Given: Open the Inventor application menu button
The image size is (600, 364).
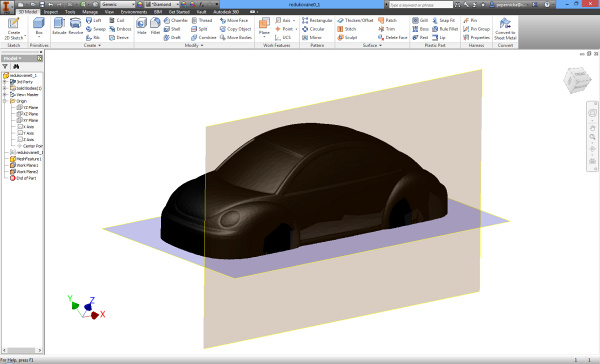Looking at the screenshot, I should pyautogui.click(x=7, y=7).
